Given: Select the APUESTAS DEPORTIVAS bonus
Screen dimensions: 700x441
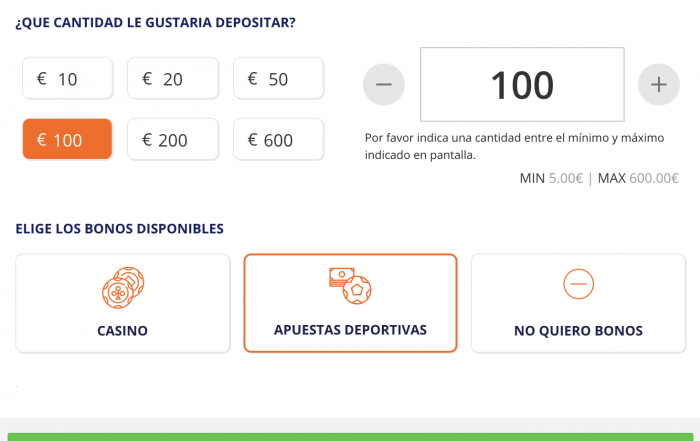Looking at the screenshot, I should [x=350, y=303].
